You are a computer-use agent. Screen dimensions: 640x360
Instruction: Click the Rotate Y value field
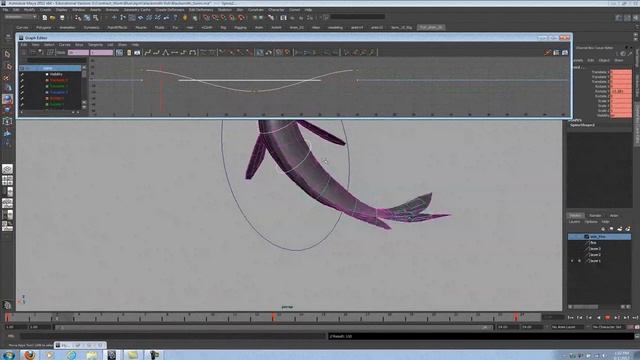(x=621, y=91)
